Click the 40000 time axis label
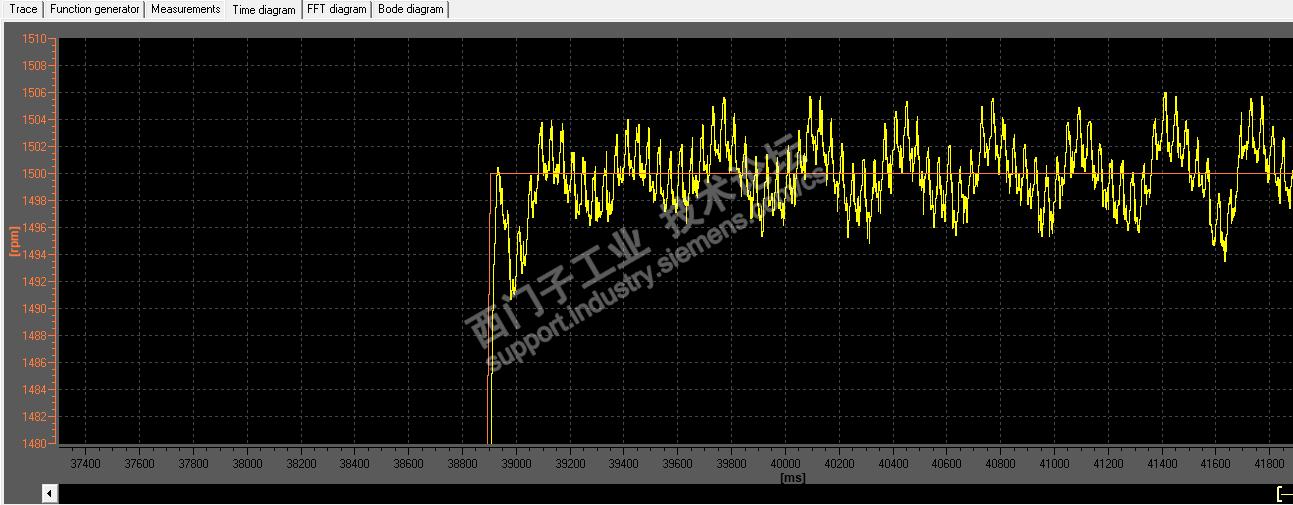Screen dimensions: 1293x505 [x=786, y=465]
